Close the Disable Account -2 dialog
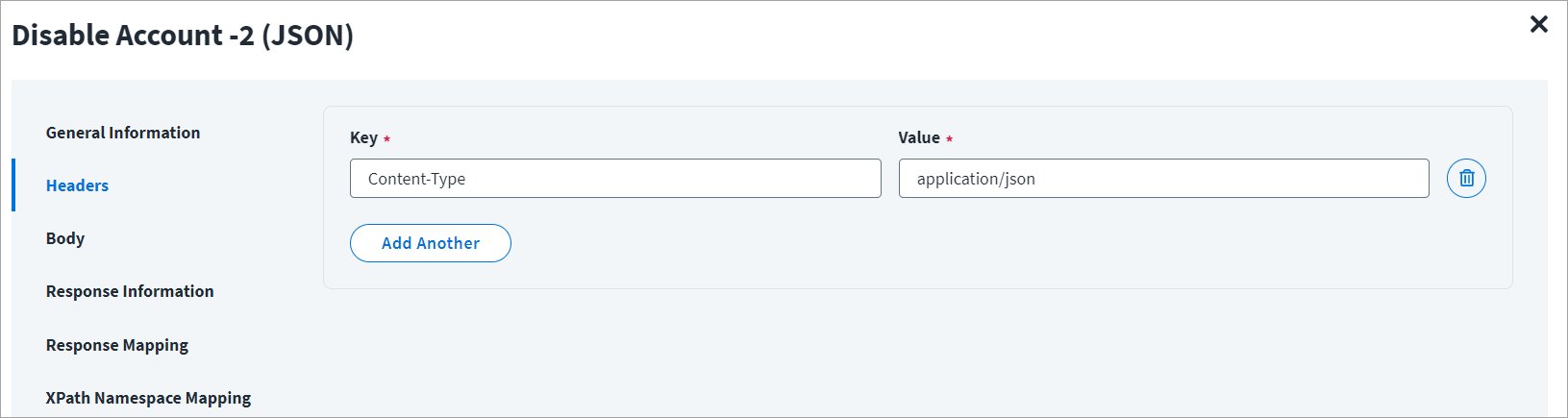Screen dimensions: 1568x418 click(x=1538, y=24)
